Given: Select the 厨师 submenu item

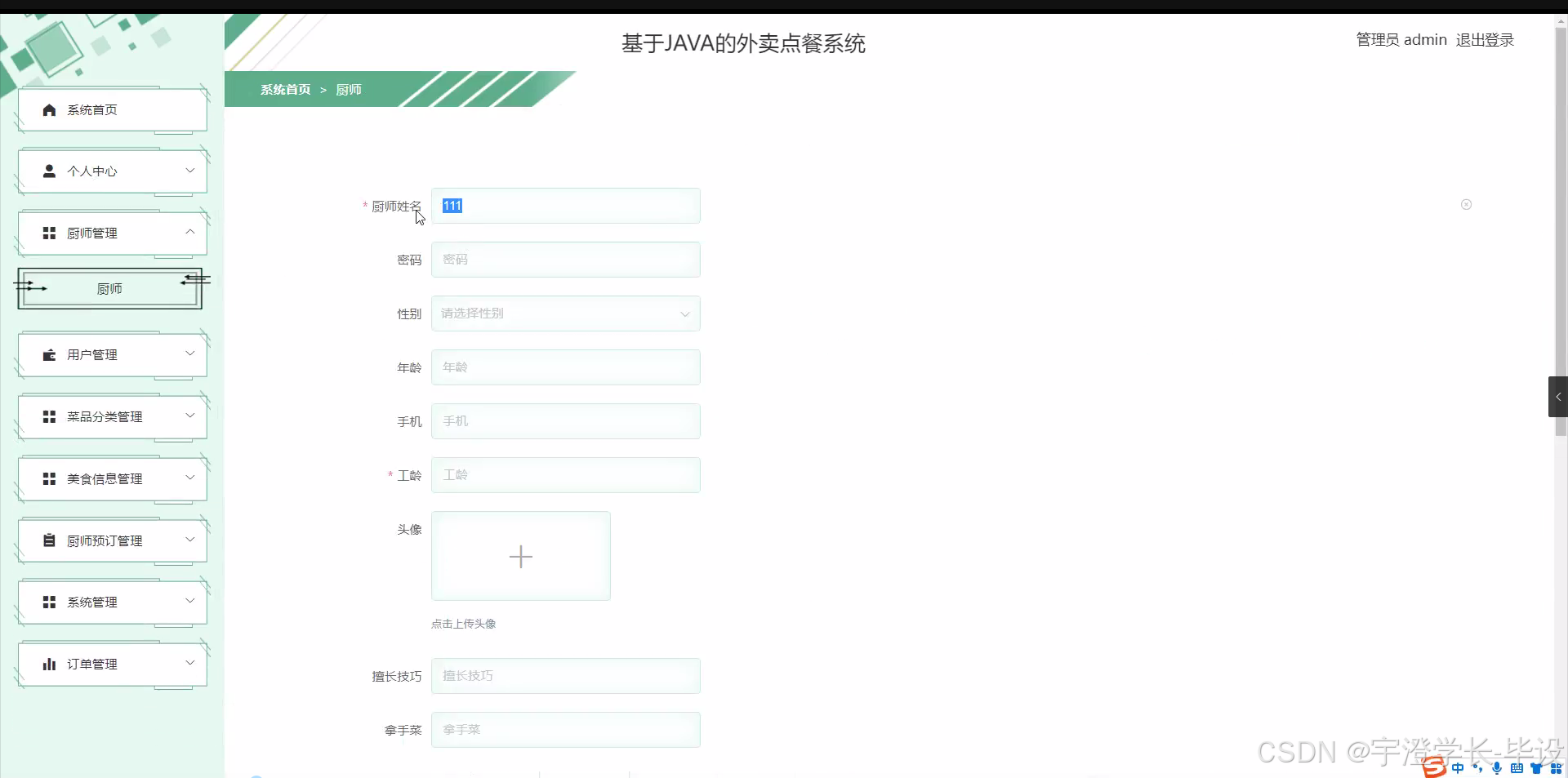Looking at the screenshot, I should point(109,287).
